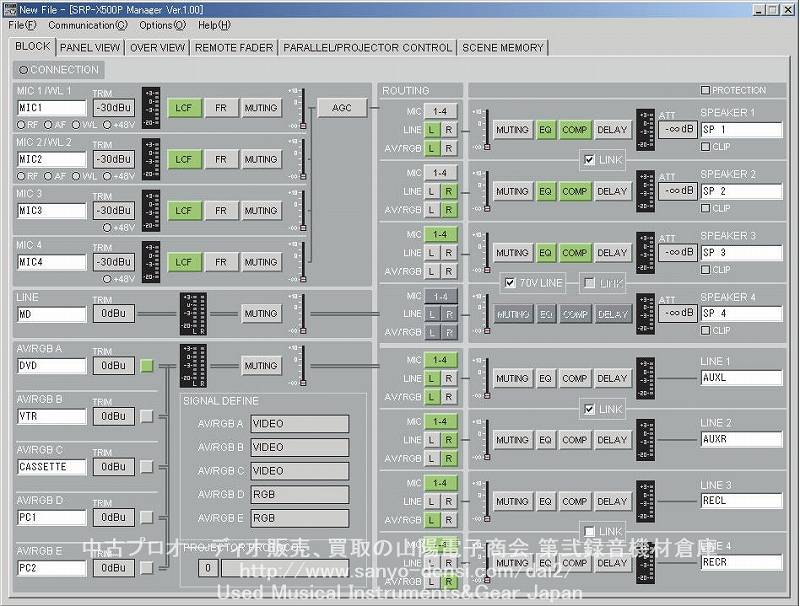Viewport: 800px width, 606px height.
Task: Open the AV/RGB E signal define box
Action: tap(300, 518)
